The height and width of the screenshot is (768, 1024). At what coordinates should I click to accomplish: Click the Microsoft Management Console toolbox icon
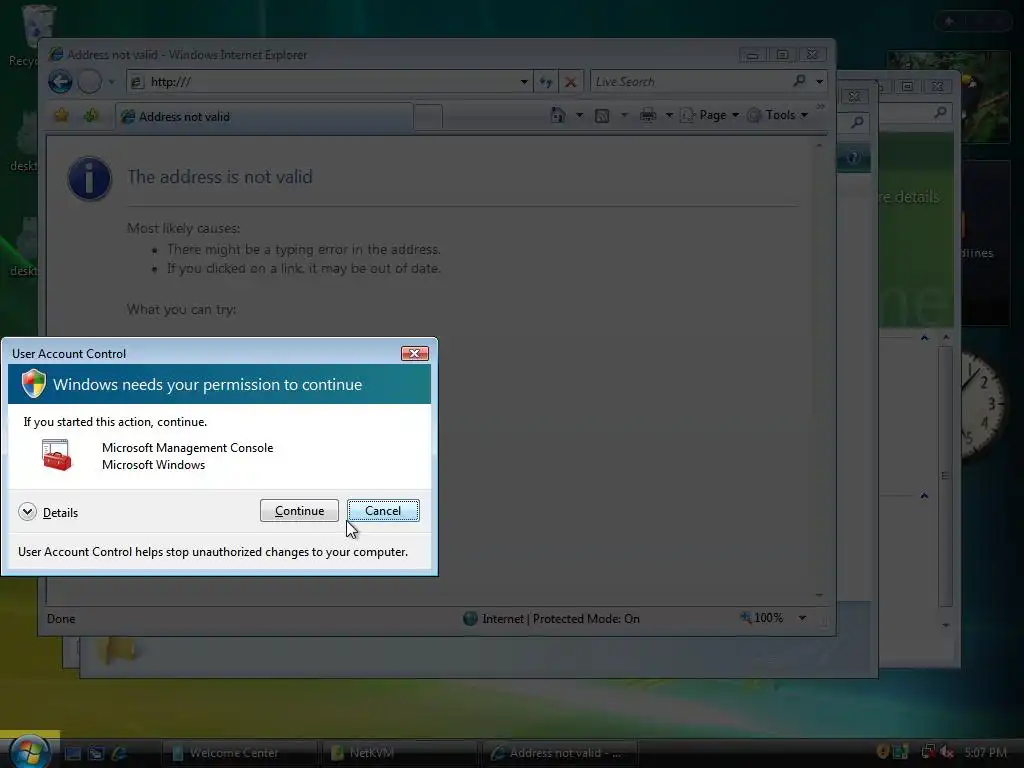56,455
